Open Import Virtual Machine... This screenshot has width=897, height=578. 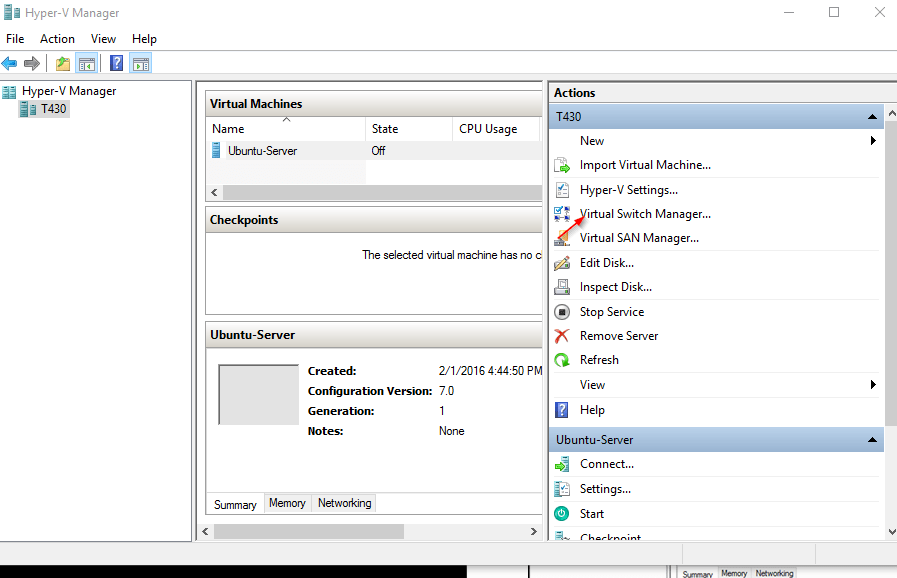coord(645,165)
